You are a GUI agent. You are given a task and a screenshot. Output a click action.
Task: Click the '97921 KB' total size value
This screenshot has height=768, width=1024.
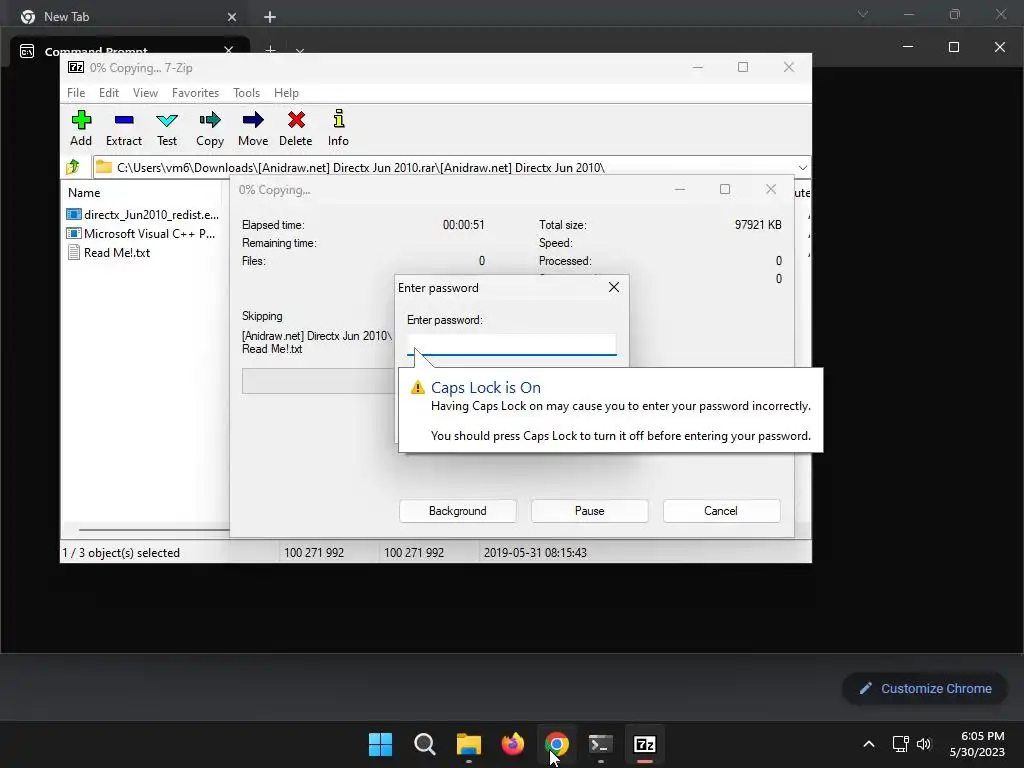pyautogui.click(x=758, y=225)
